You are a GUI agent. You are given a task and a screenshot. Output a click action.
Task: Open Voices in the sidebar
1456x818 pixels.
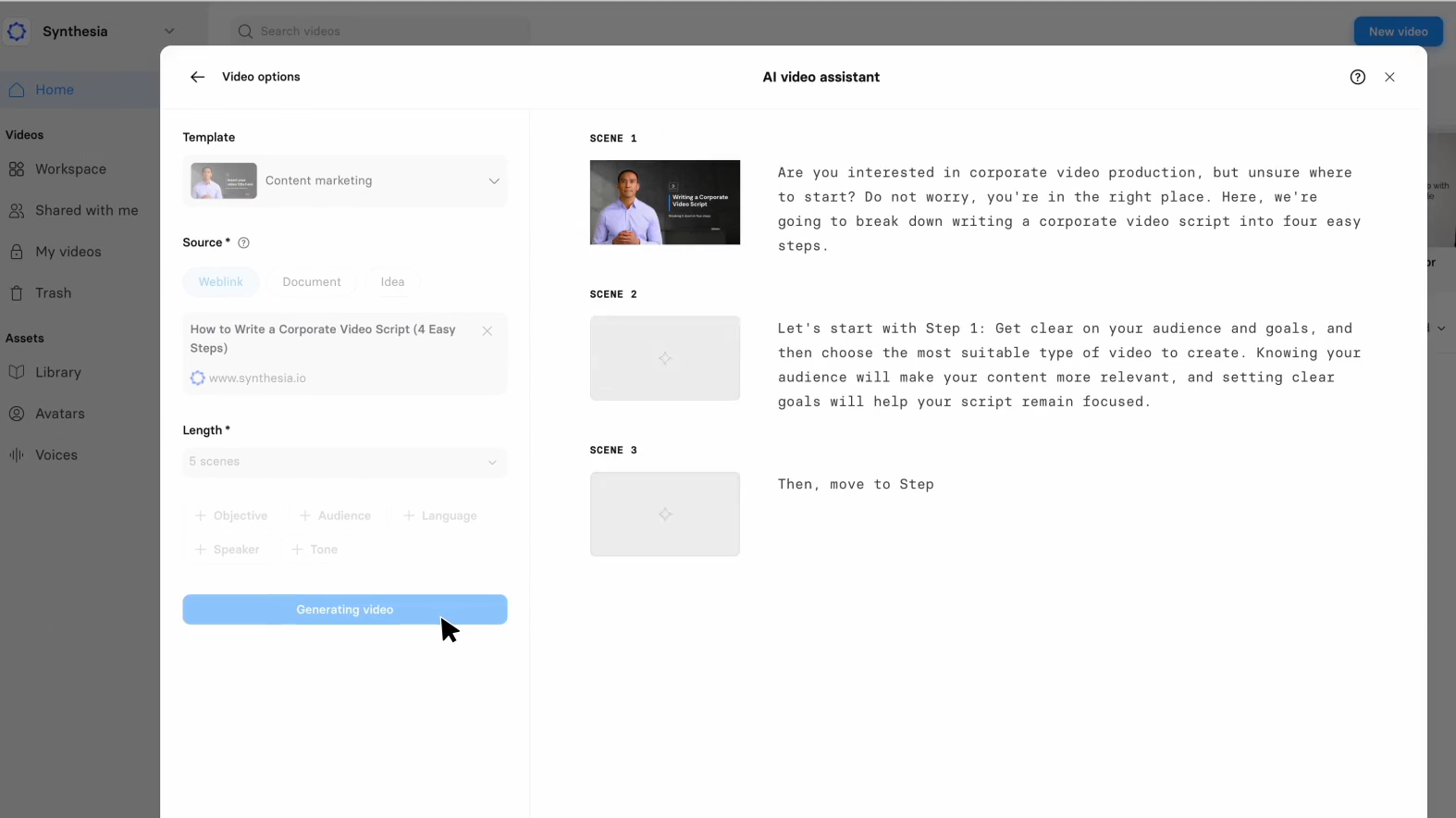pos(56,455)
